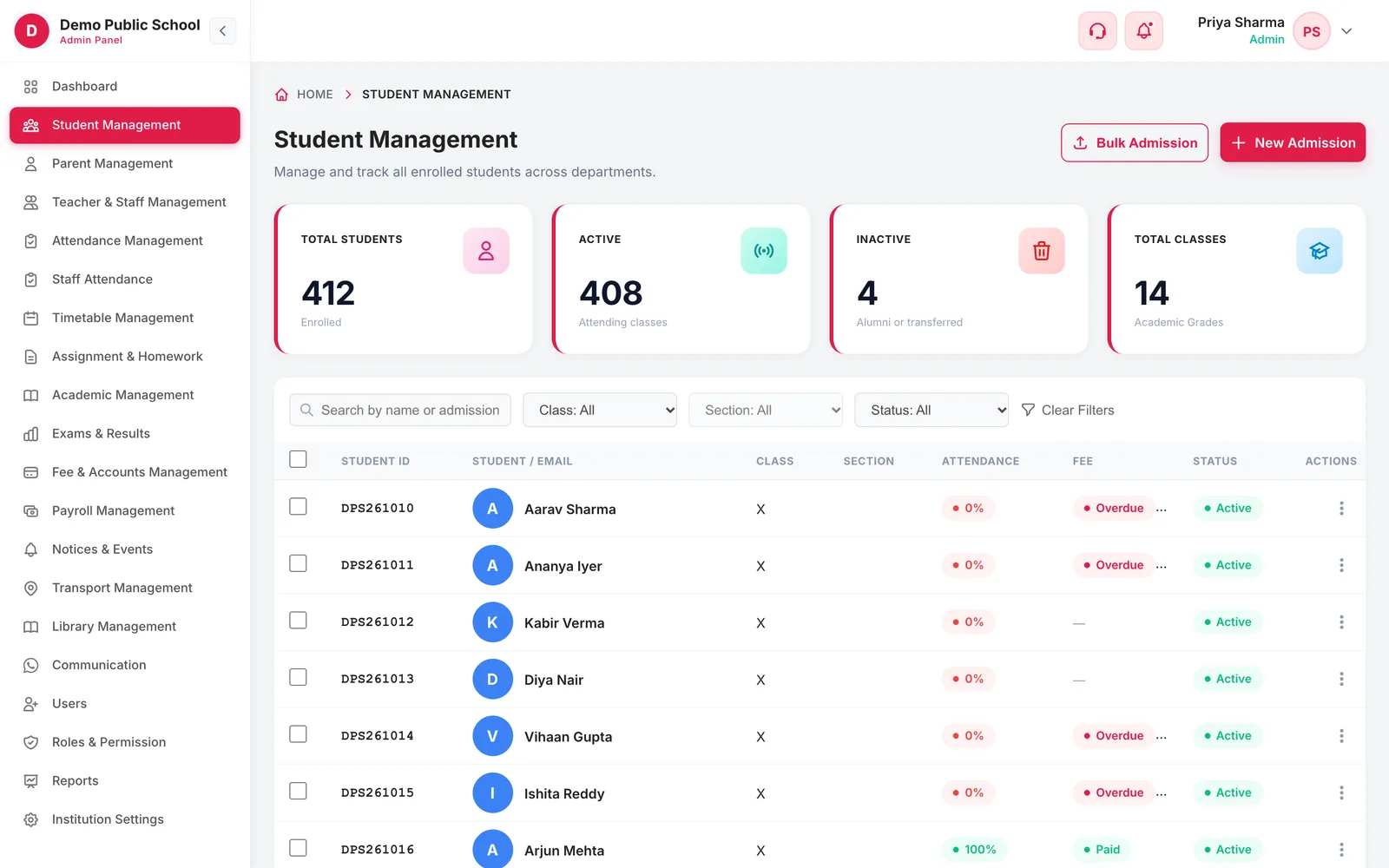The height and width of the screenshot is (868, 1389).
Task: Select the checkbox for DPS261015
Action: tap(298, 791)
